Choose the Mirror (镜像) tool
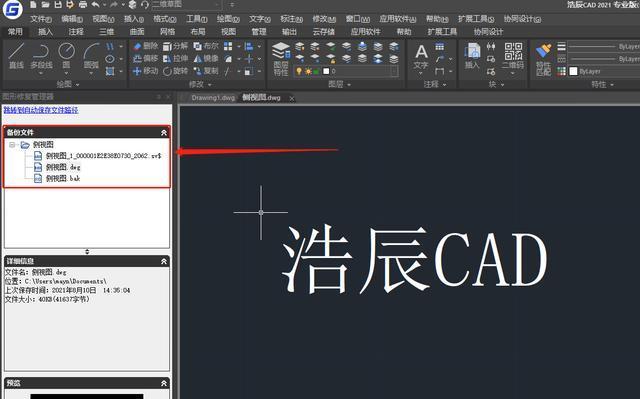The image size is (640, 399). (x=206, y=59)
